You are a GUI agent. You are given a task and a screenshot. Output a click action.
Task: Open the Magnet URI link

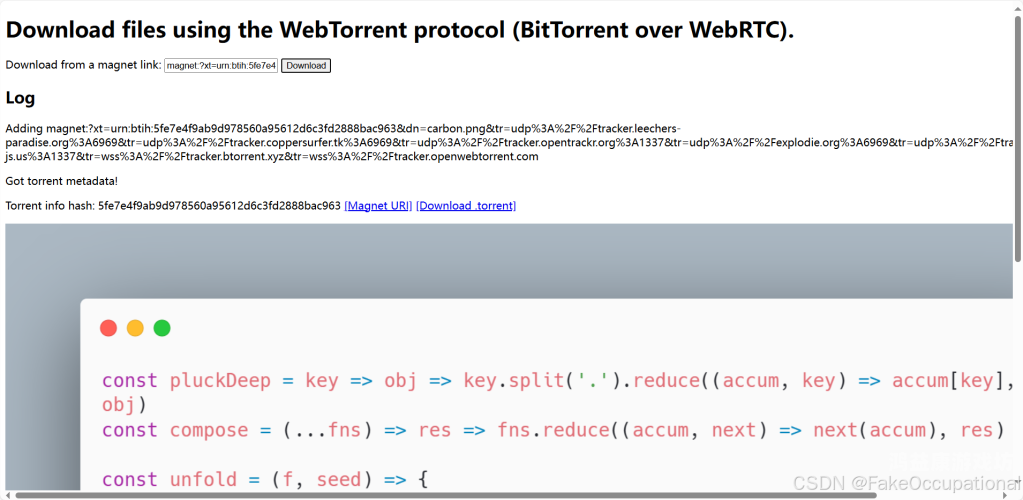(x=378, y=206)
